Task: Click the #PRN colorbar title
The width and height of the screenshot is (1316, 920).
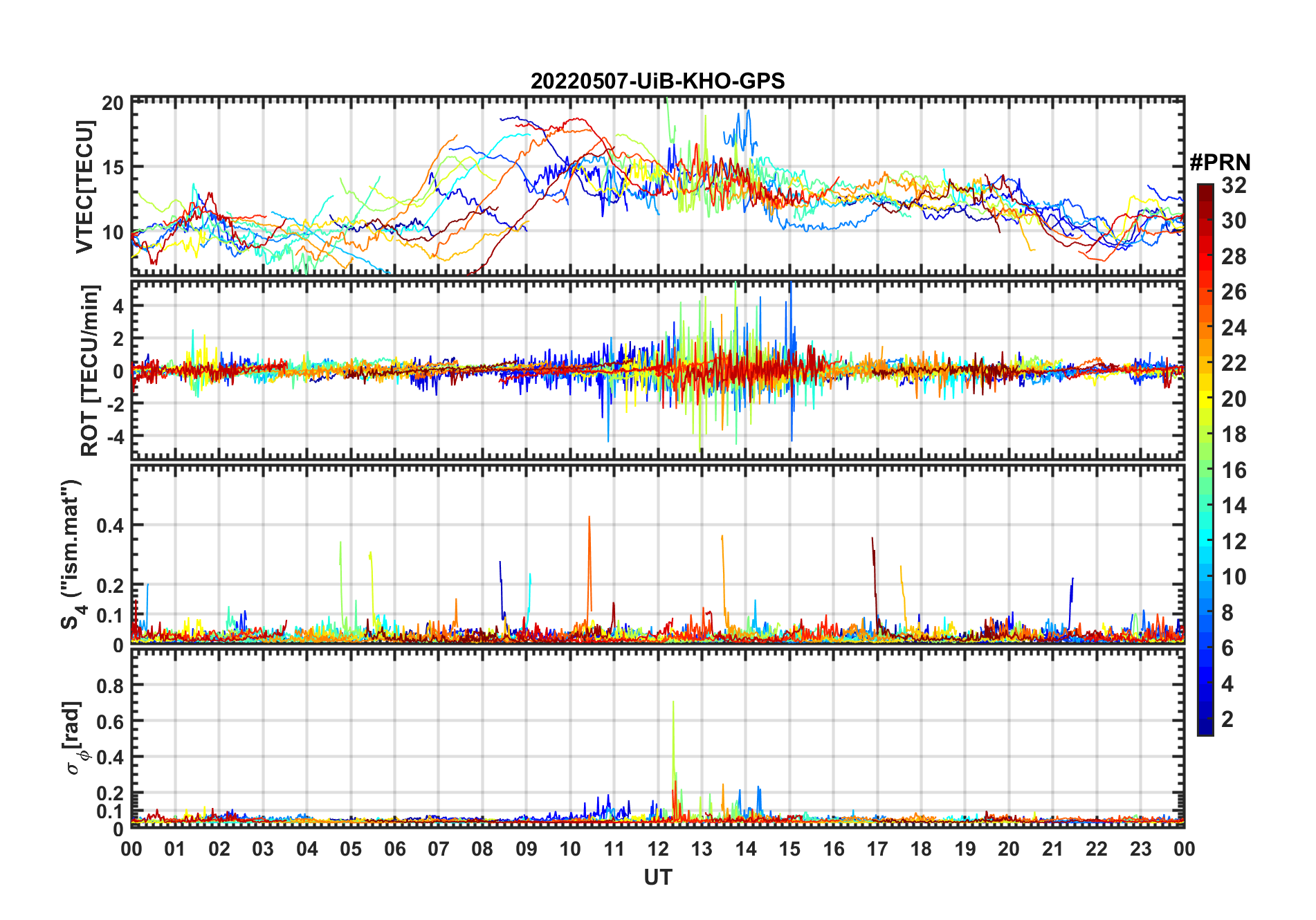Action: pos(1220,163)
